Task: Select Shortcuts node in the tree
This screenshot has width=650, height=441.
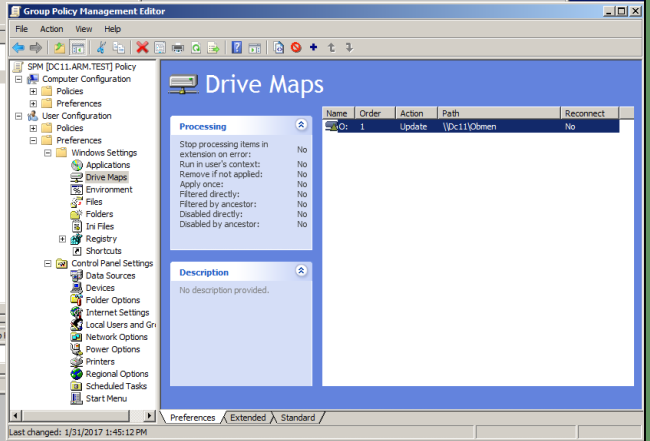Action: pos(103,251)
